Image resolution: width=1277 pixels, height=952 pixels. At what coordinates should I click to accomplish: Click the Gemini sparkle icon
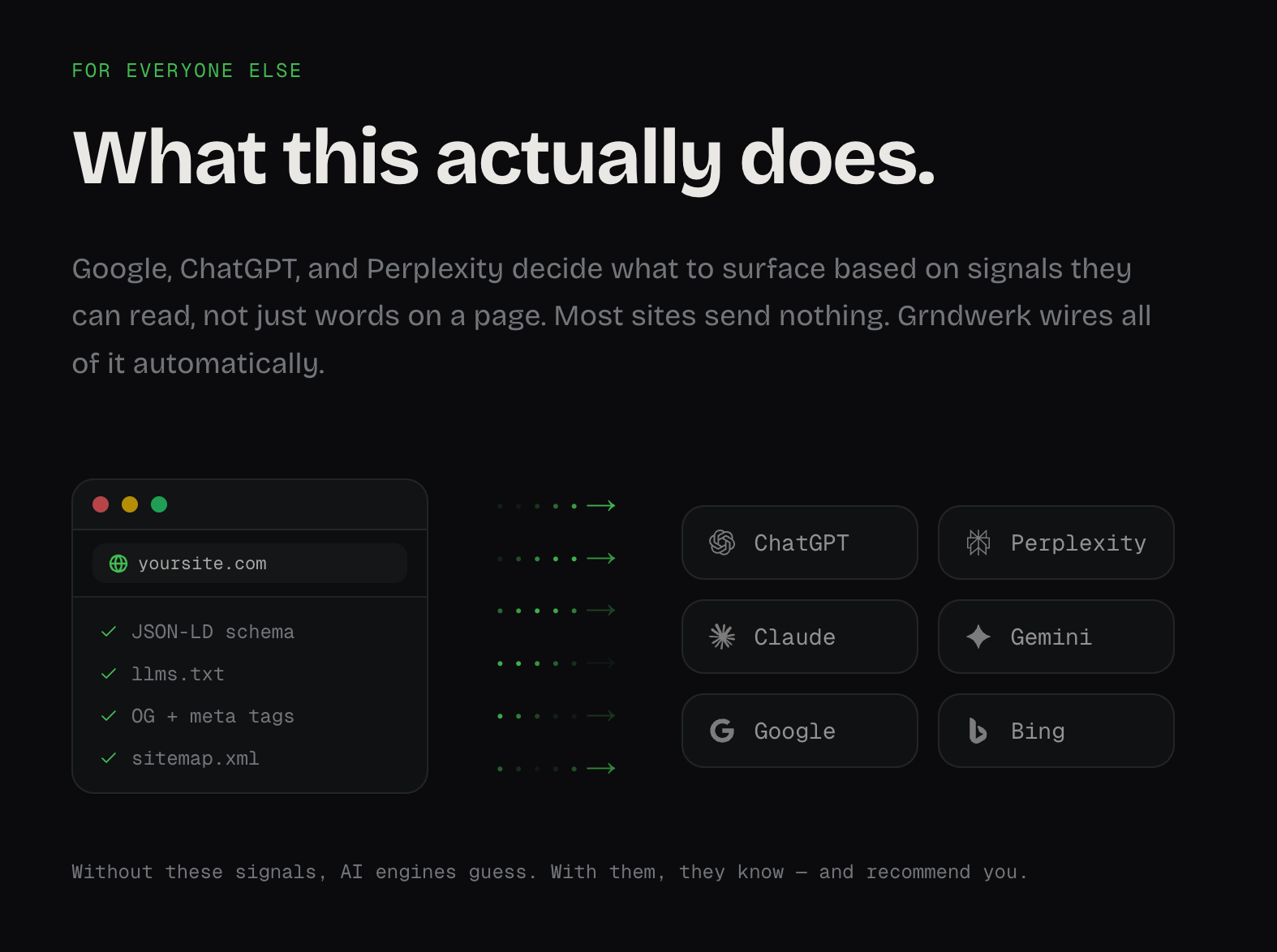coord(978,637)
